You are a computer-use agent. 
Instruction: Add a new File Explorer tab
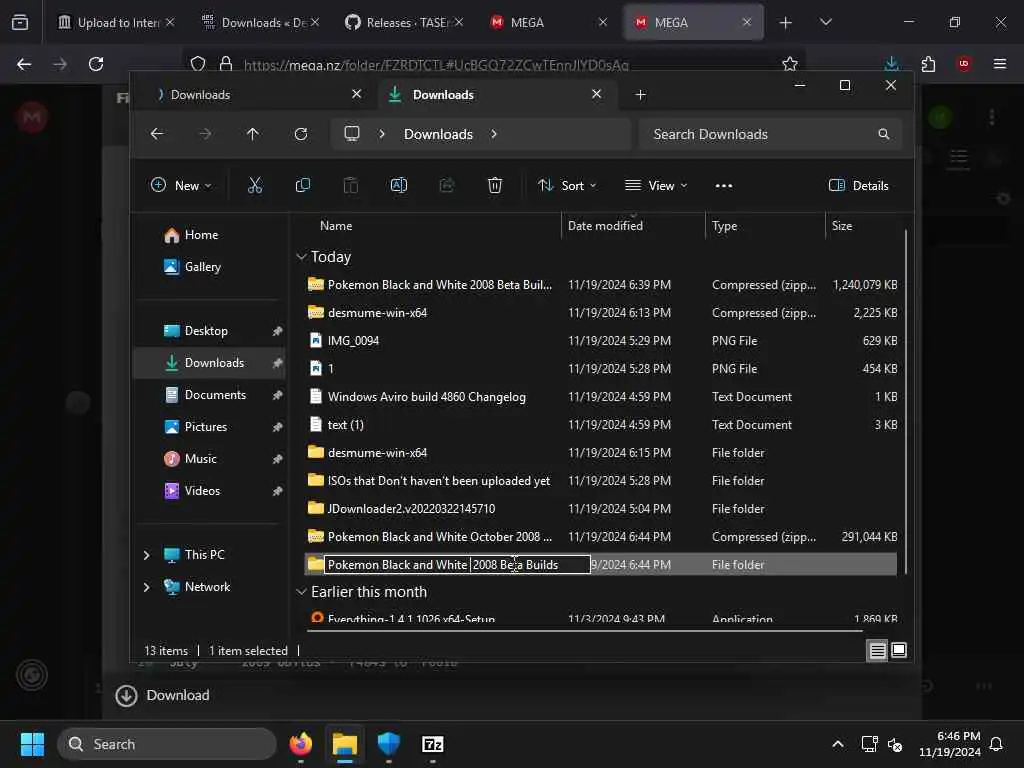click(641, 95)
